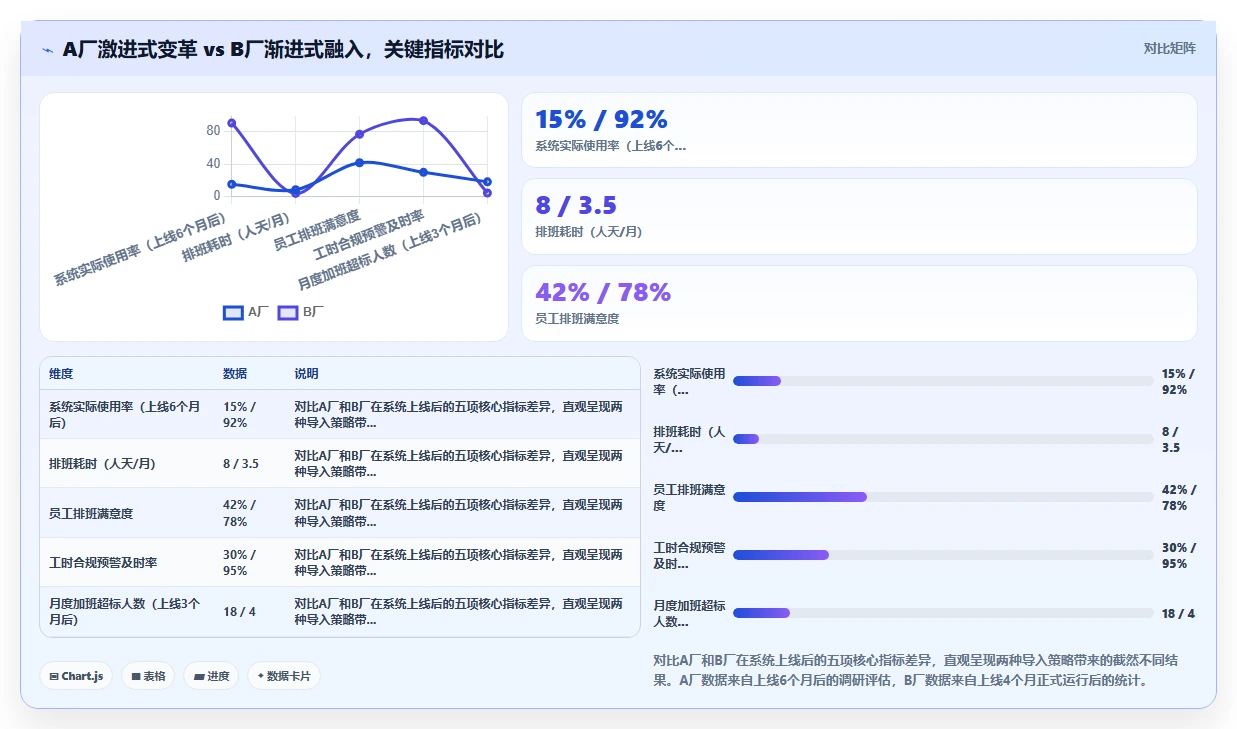1237x729 pixels.
Task: Click the 员工排班满意度 progress bar
Action: (x=943, y=497)
